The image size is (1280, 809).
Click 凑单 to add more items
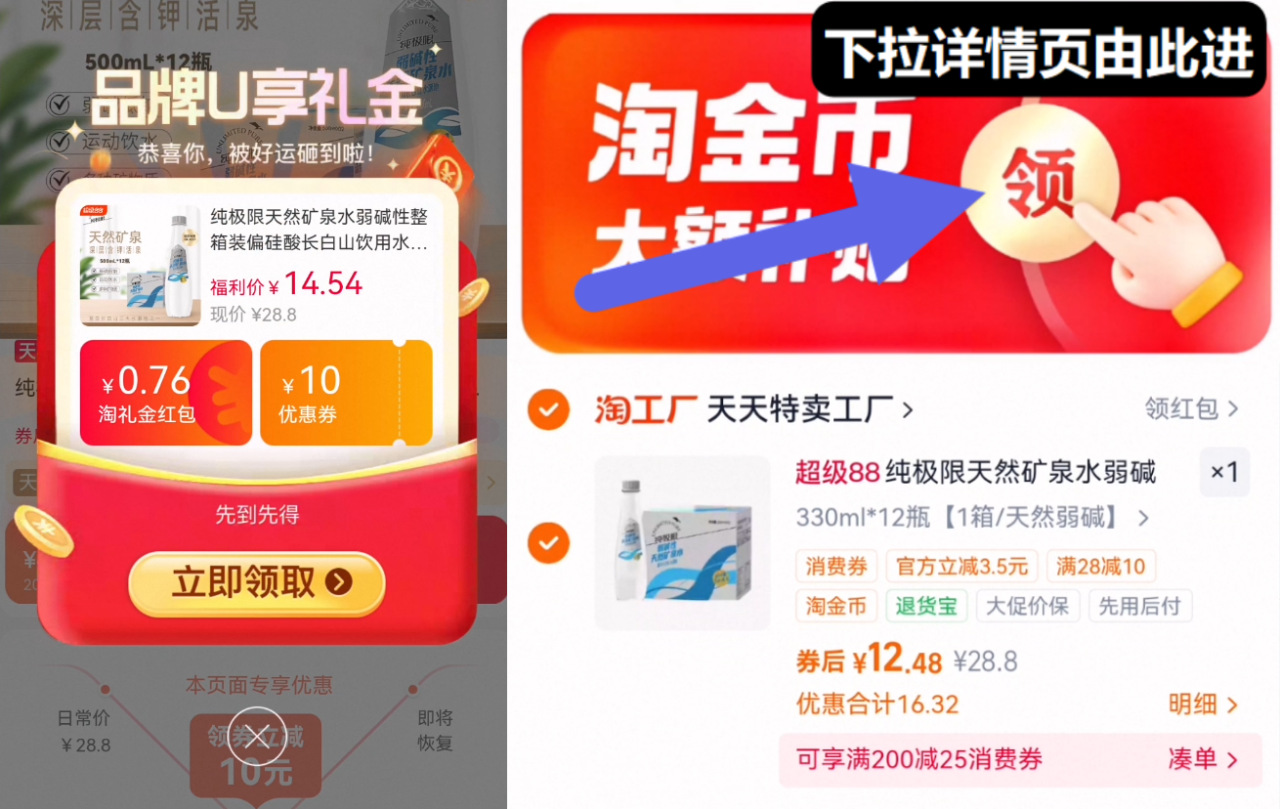click(1203, 759)
